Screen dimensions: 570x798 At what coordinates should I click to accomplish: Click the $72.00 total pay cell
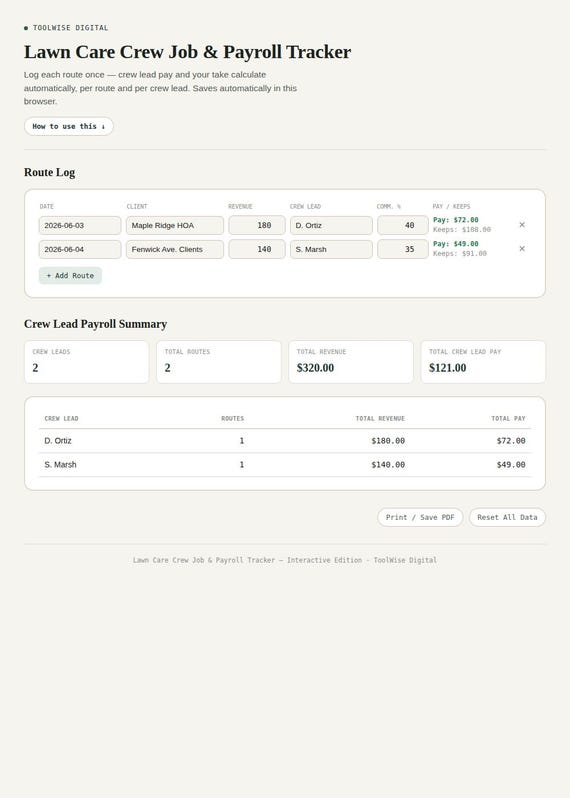tap(511, 441)
